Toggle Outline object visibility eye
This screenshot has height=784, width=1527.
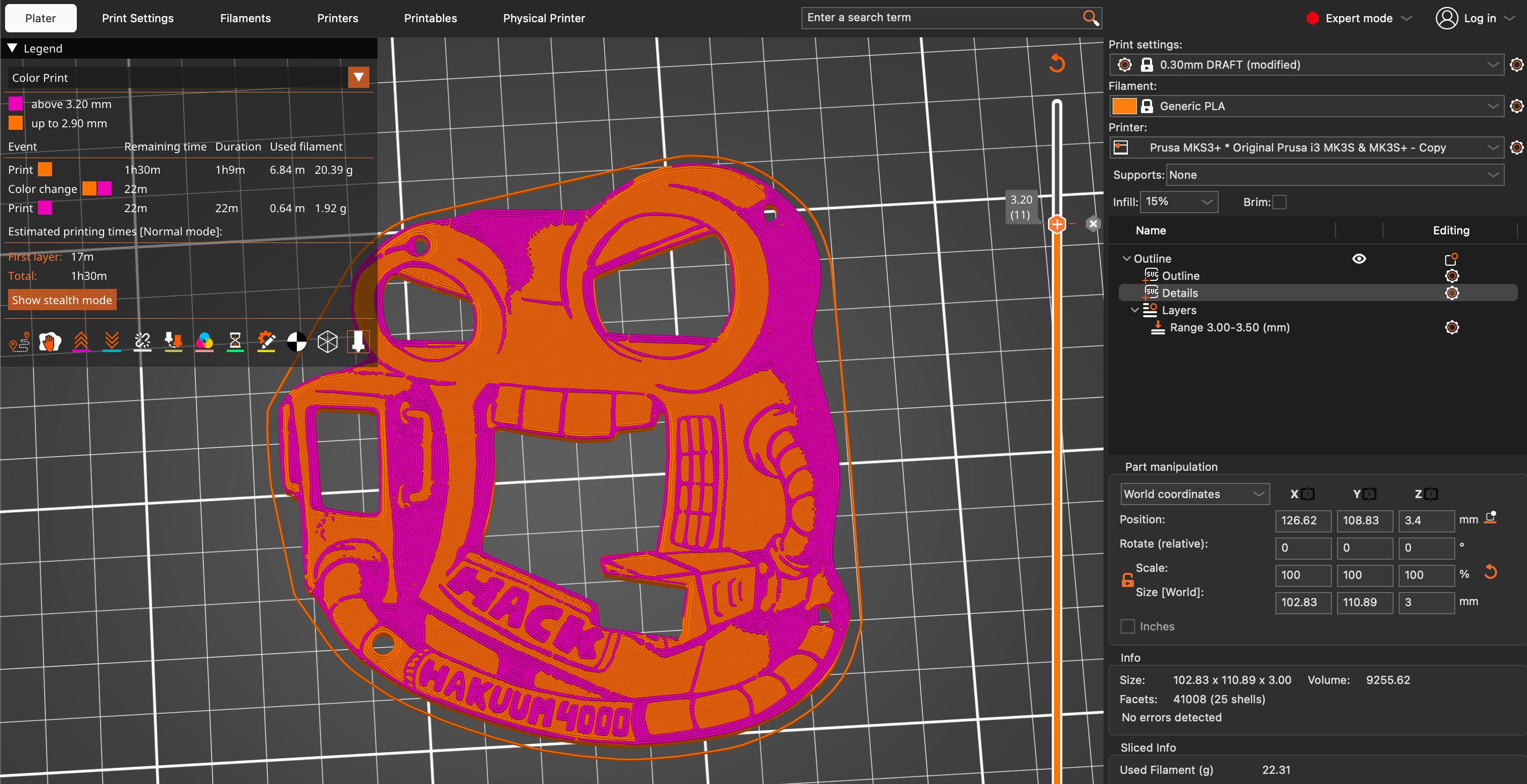1359,258
